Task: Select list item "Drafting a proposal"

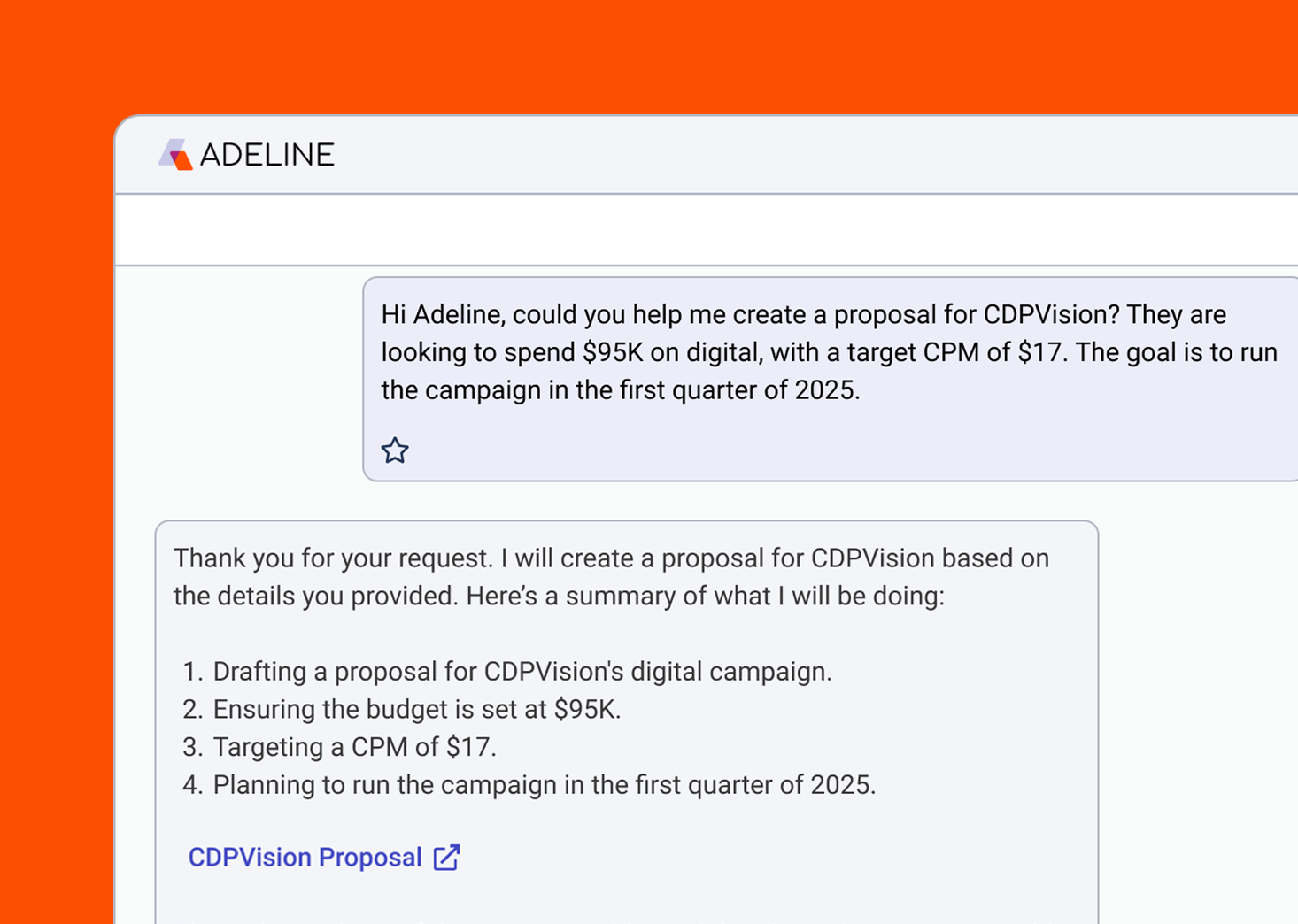Action: [x=522, y=672]
